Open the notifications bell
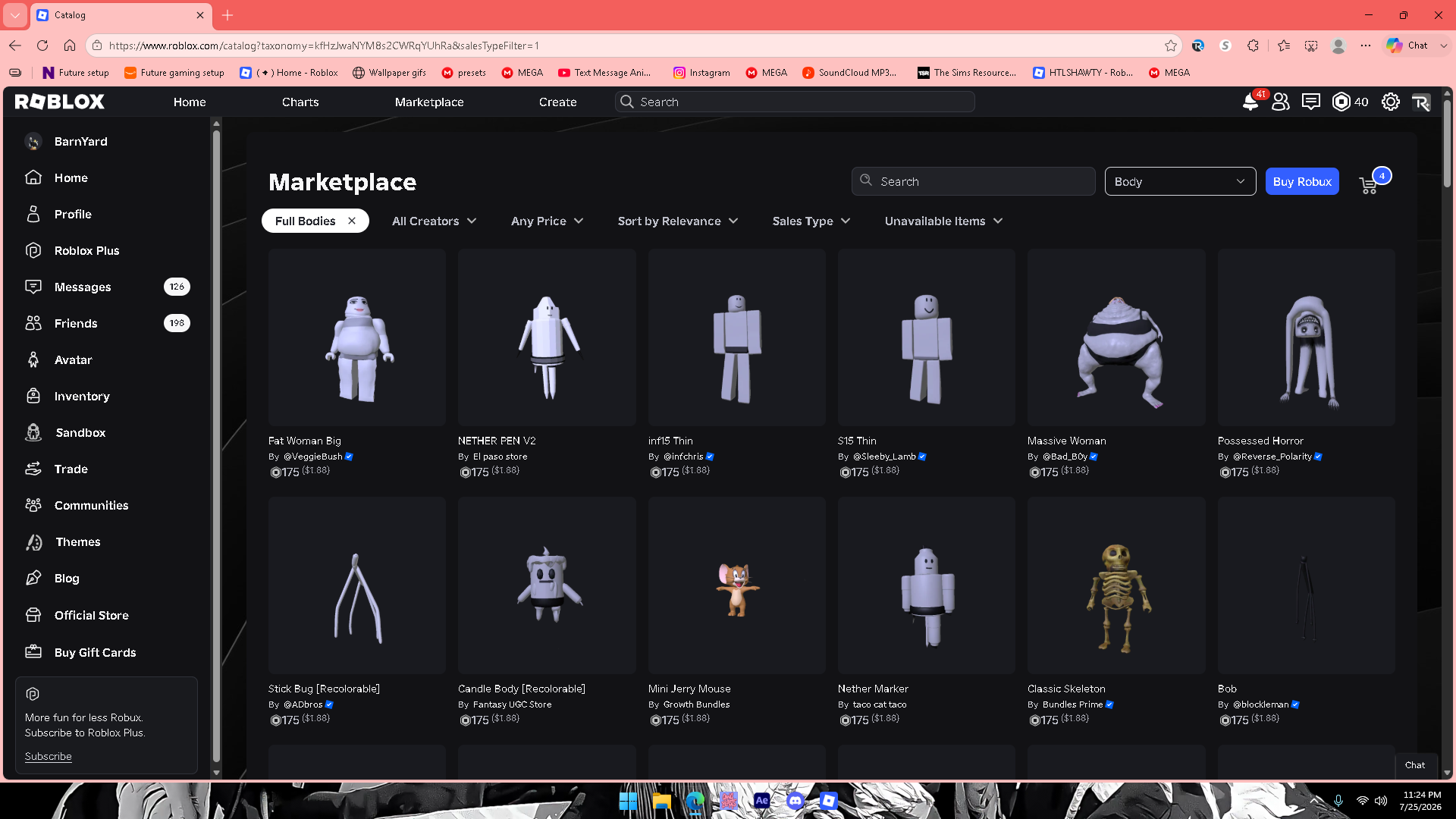1456x819 pixels. pyautogui.click(x=1250, y=102)
